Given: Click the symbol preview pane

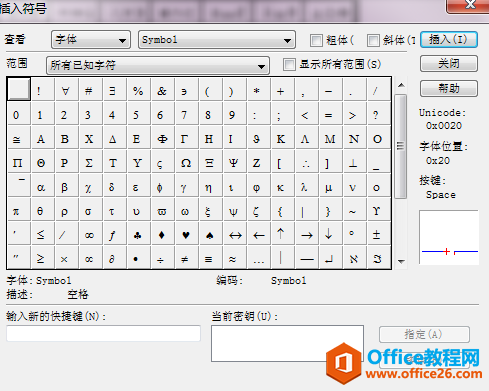Looking at the screenshot, I should tap(449, 237).
